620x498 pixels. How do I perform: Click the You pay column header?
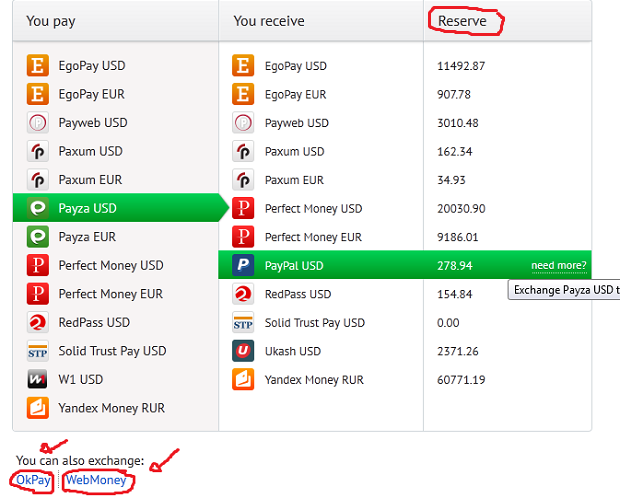coord(51,21)
